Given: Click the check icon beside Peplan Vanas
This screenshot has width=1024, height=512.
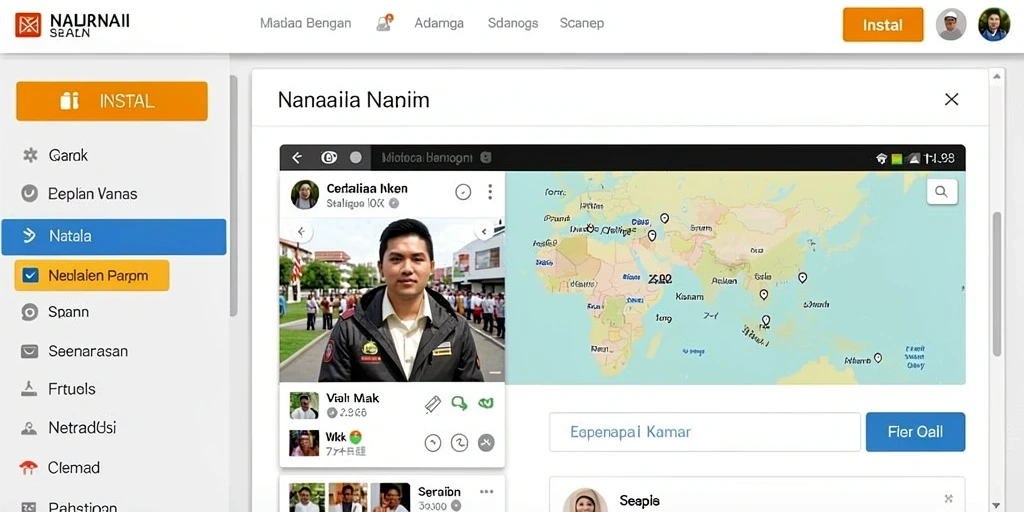Looking at the screenshot, I should (29, 194).
